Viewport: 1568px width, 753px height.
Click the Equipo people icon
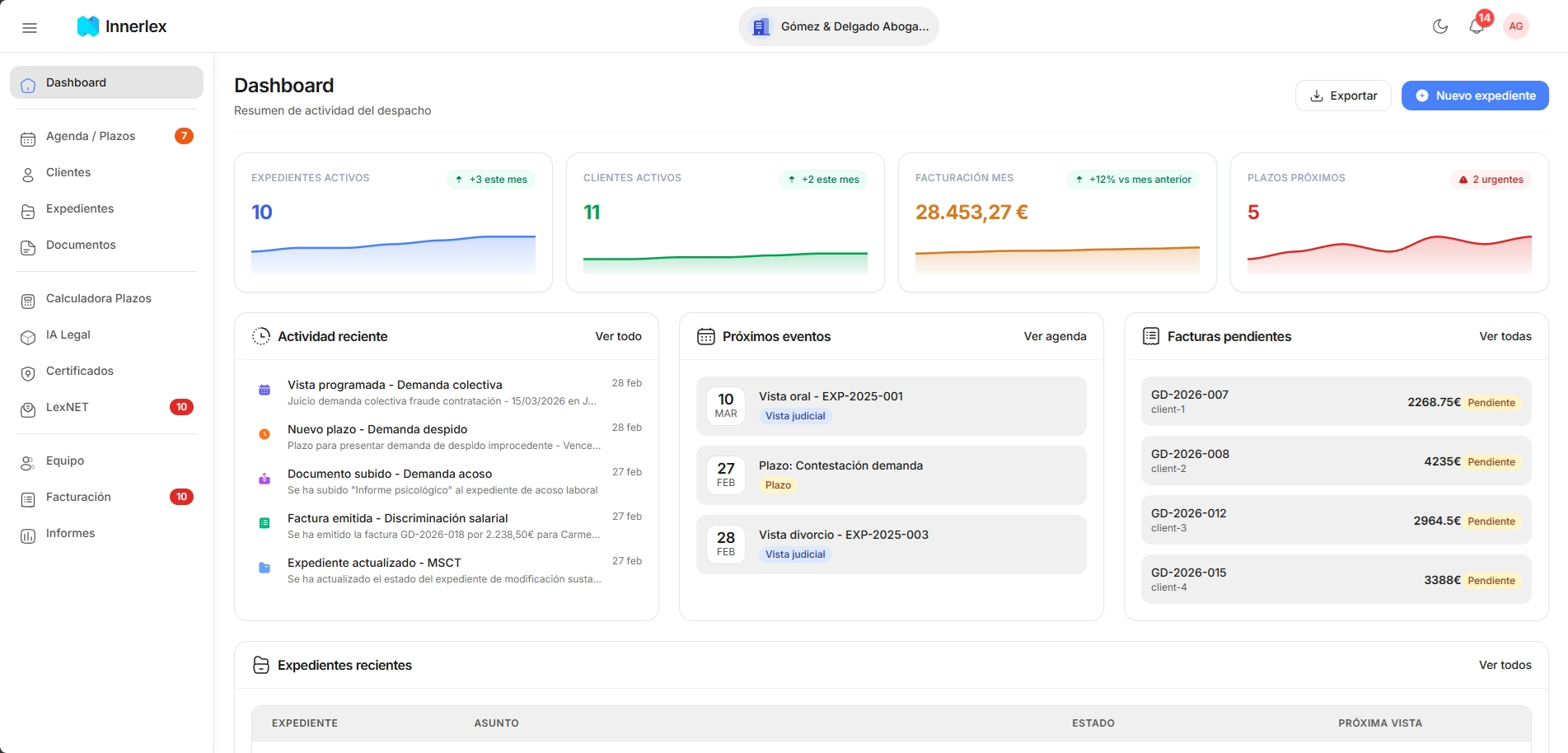point(28,463)
